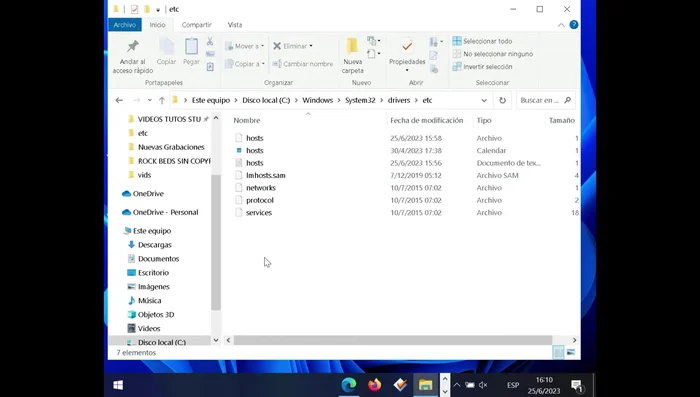
Task: Click the Pegar clipboard button
Action: click(x=191, y=52)
